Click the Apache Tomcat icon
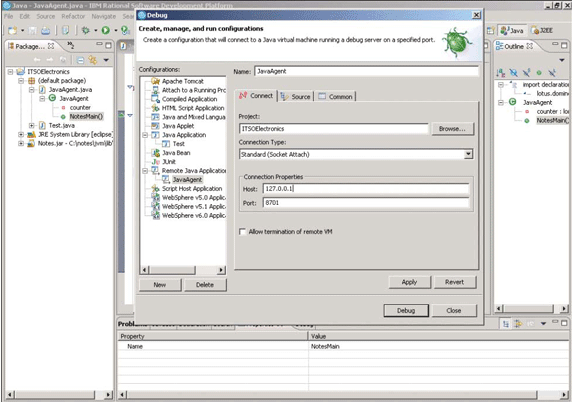This screenshot has width=572, height=402. pyautogui.click(x=156, y=81)
